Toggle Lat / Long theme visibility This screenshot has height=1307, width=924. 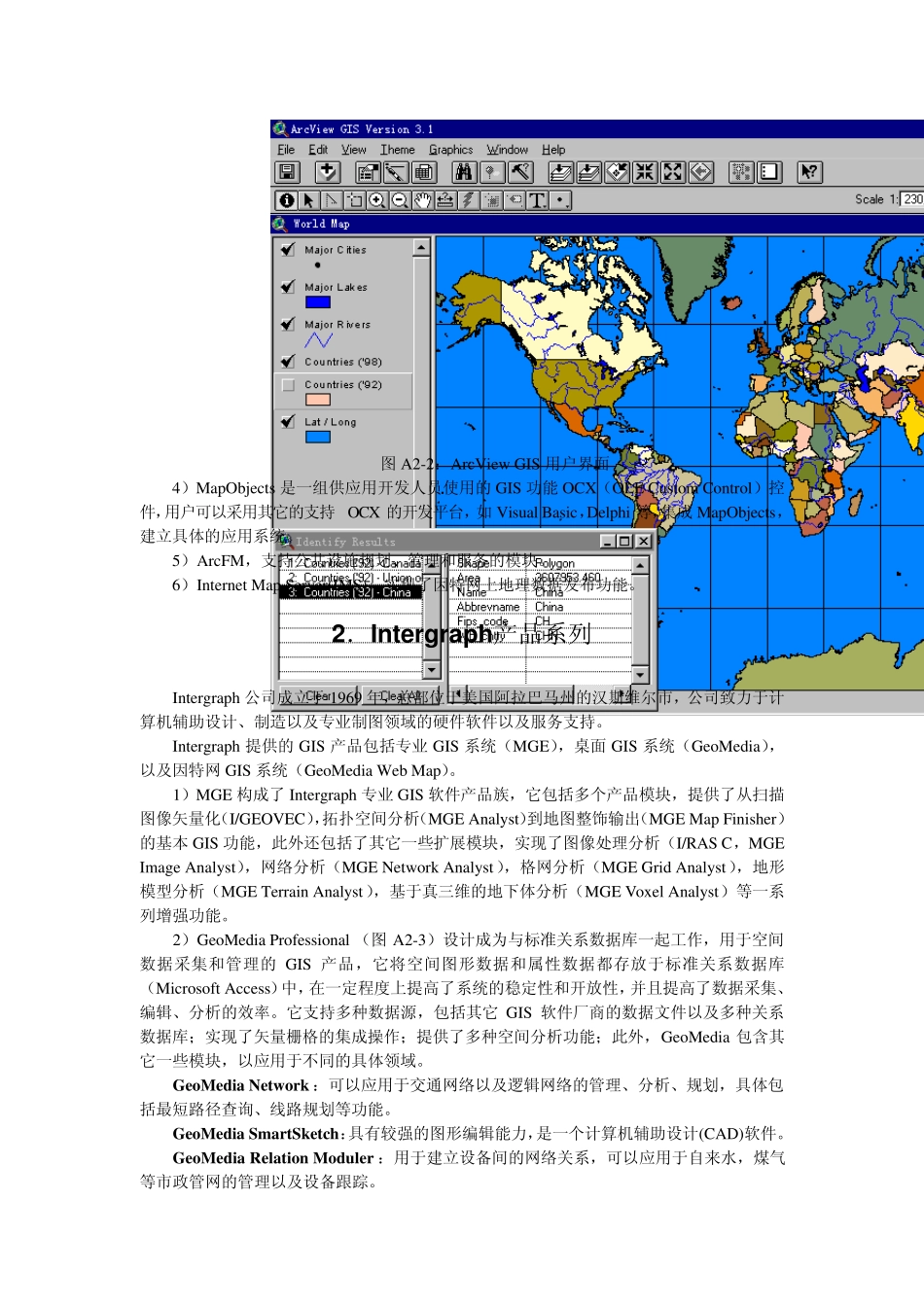click(288, 422)
